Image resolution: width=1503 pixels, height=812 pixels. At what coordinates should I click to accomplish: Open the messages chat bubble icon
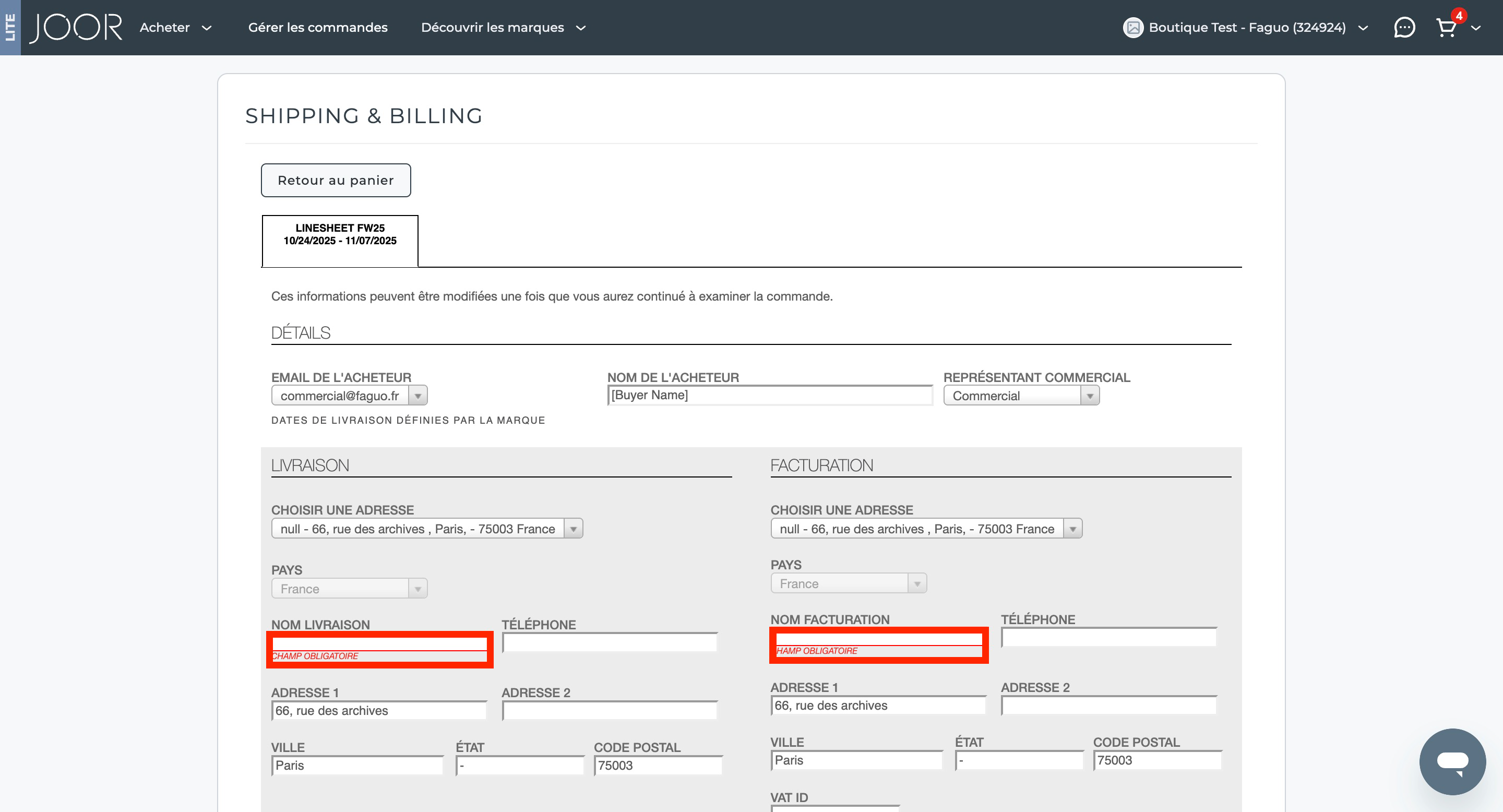[x=1404, y=28]
